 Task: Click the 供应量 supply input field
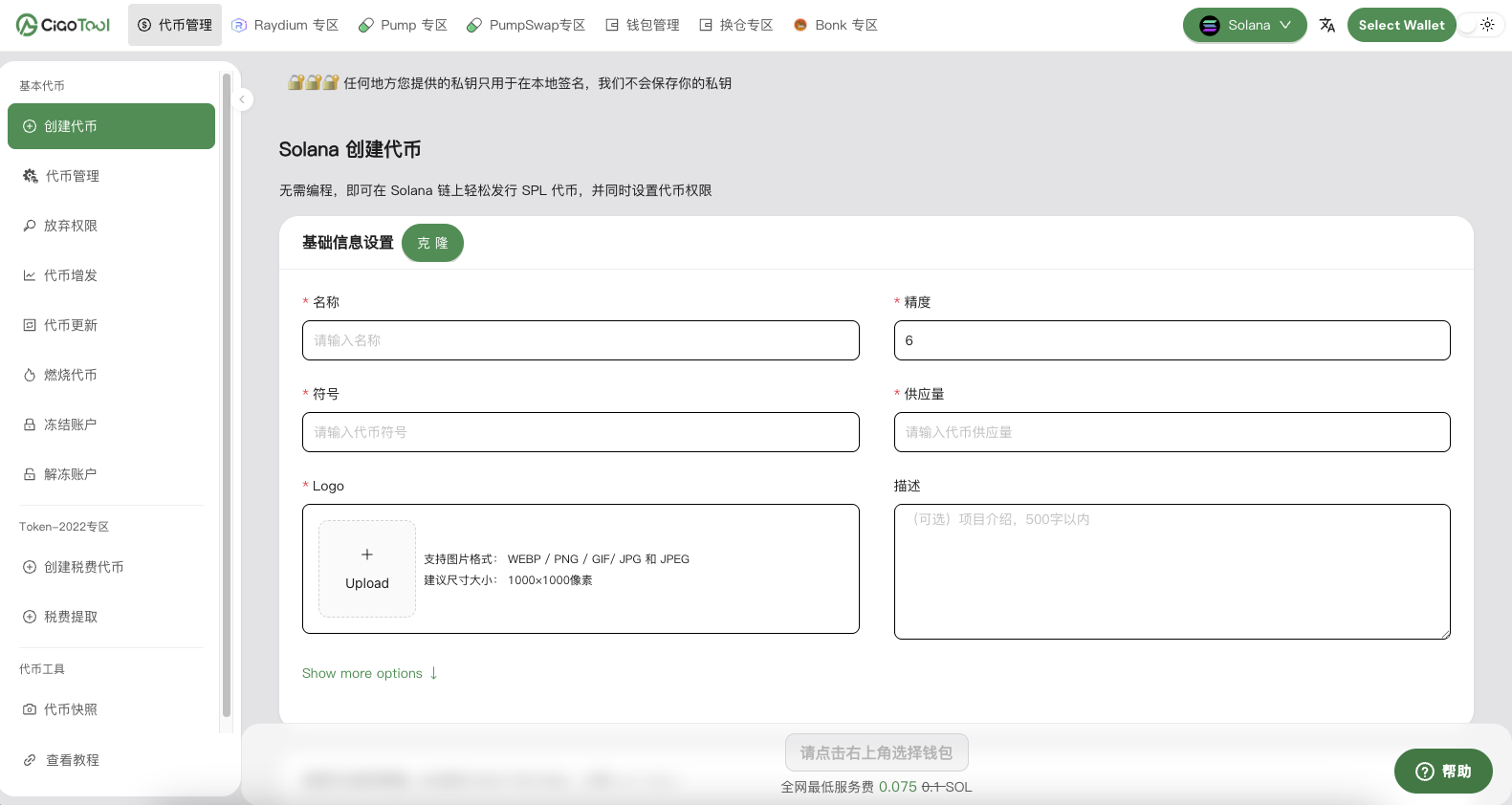[x=1172, y=432]
